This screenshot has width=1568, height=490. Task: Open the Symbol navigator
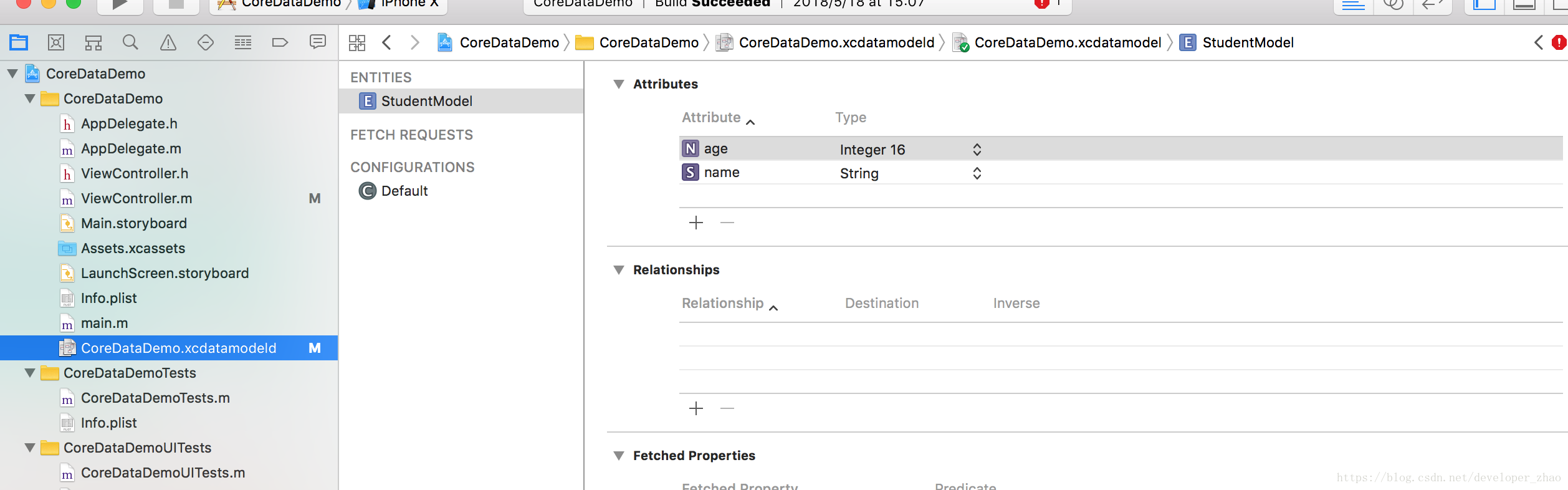point(93,42)
